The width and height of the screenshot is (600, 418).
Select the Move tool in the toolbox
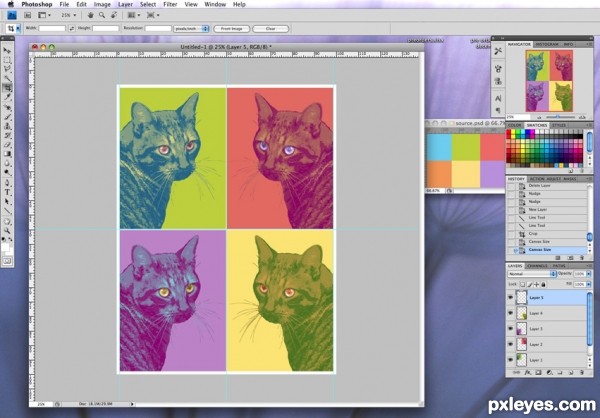coord(7,50)
